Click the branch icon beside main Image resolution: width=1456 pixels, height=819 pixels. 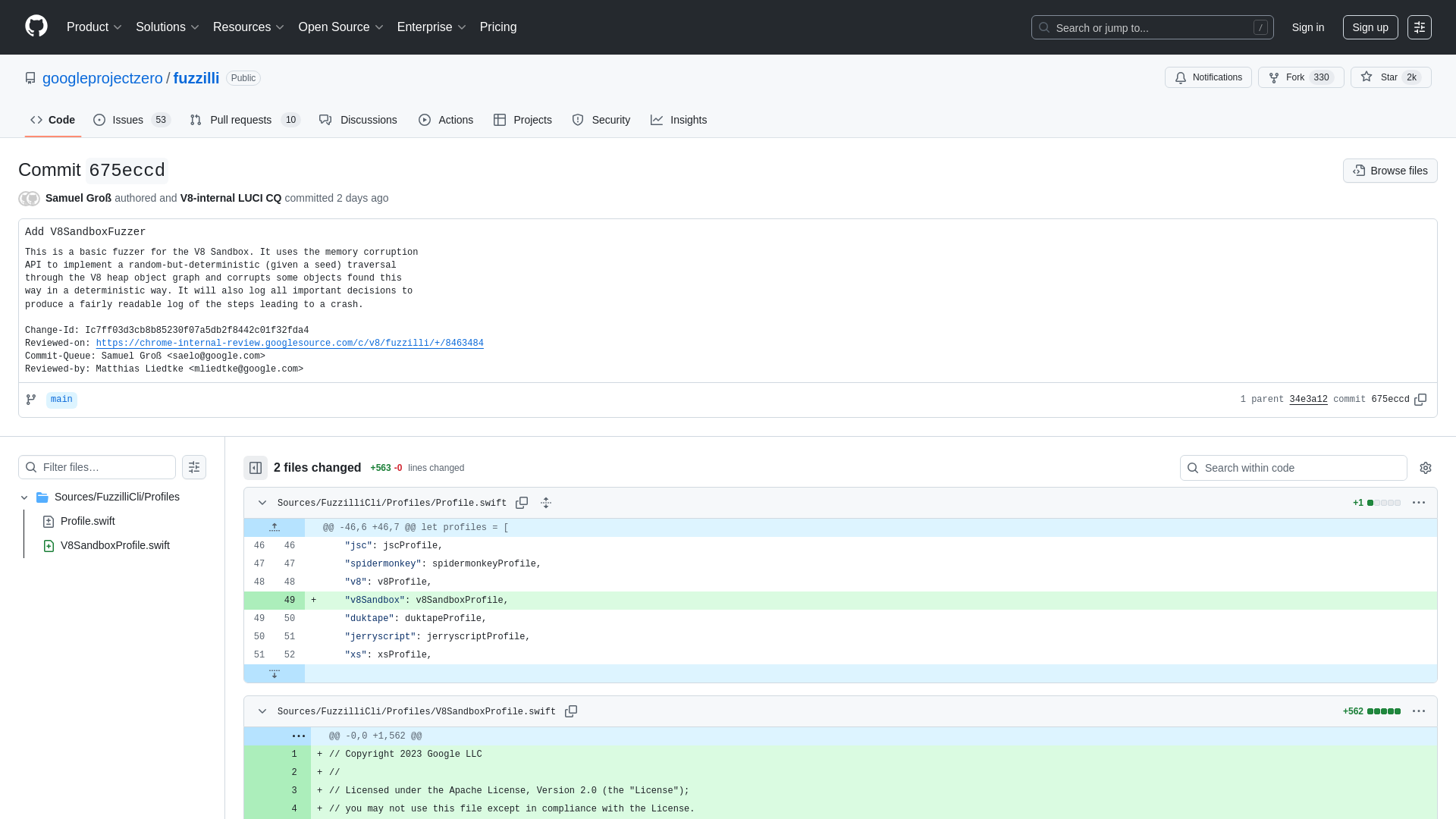31,400
